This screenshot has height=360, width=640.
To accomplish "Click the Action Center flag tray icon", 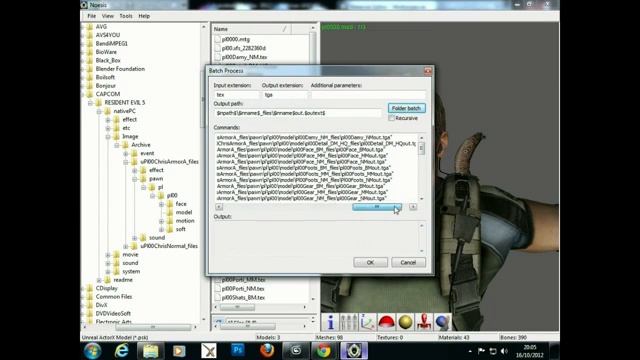I will click(x=482, y=351).
